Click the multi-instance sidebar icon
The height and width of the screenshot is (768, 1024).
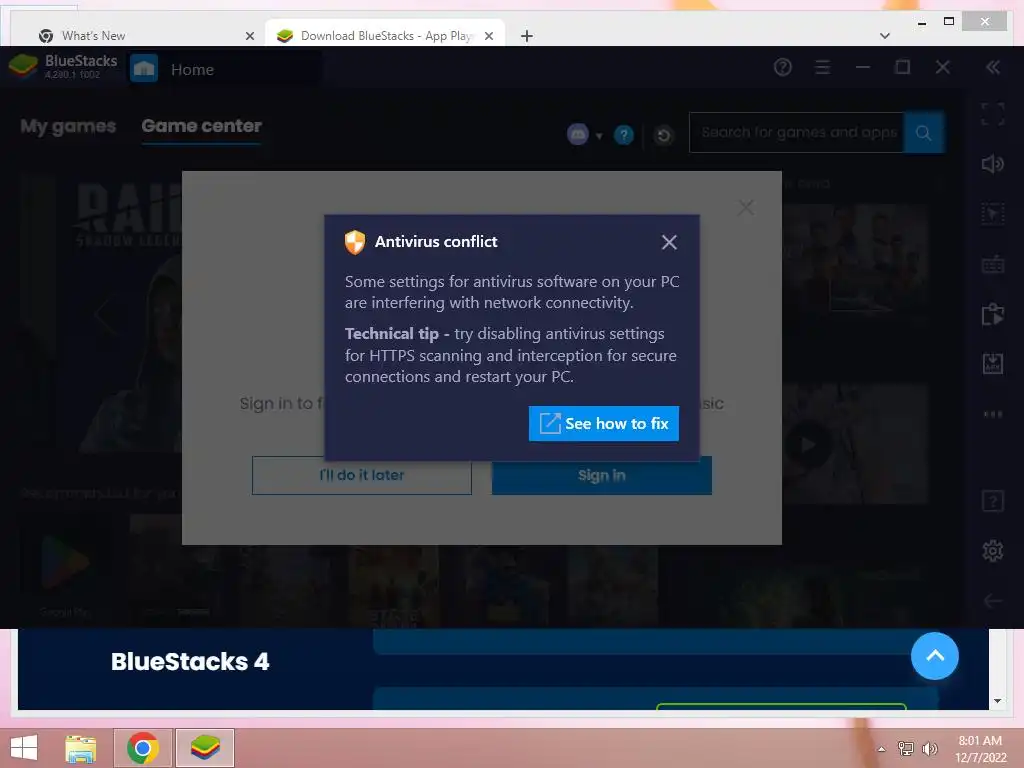pyautogui.click(x=993, y=314)
